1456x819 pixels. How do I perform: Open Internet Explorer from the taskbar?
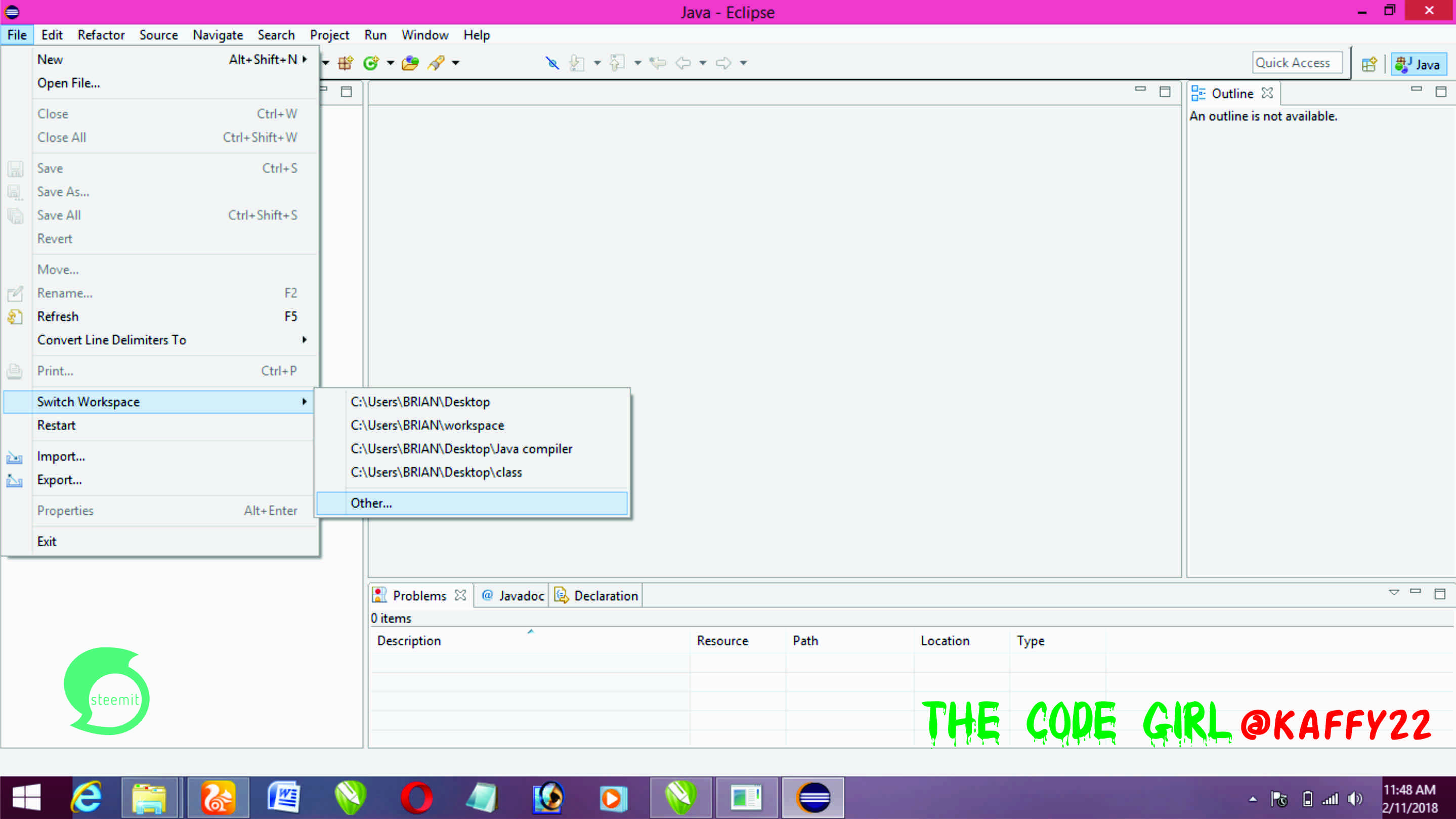pyautogui.click(x=87, y=798)
